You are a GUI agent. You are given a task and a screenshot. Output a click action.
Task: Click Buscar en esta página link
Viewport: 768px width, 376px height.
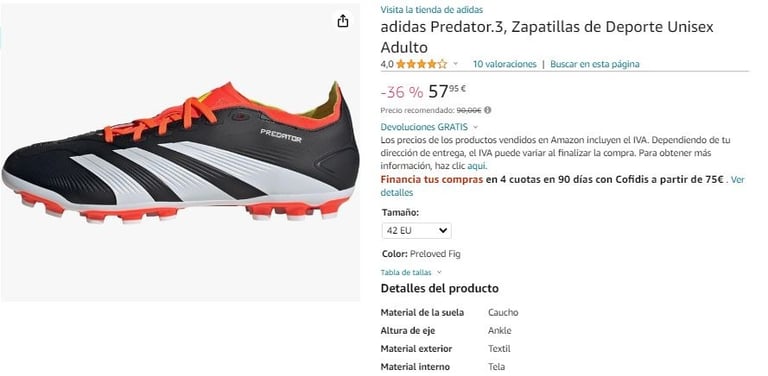pos(595,64)
